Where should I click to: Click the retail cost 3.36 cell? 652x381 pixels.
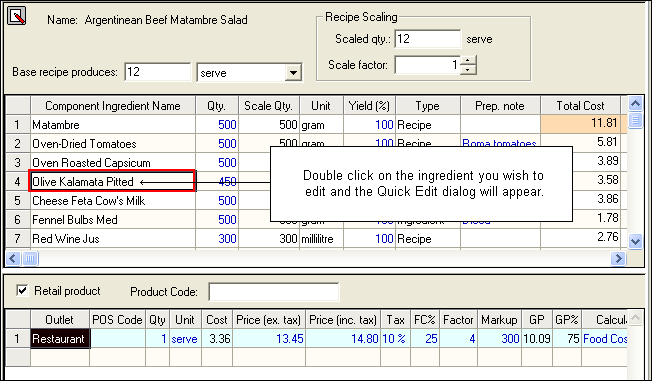pyautogui.click(x=217, y=339)
